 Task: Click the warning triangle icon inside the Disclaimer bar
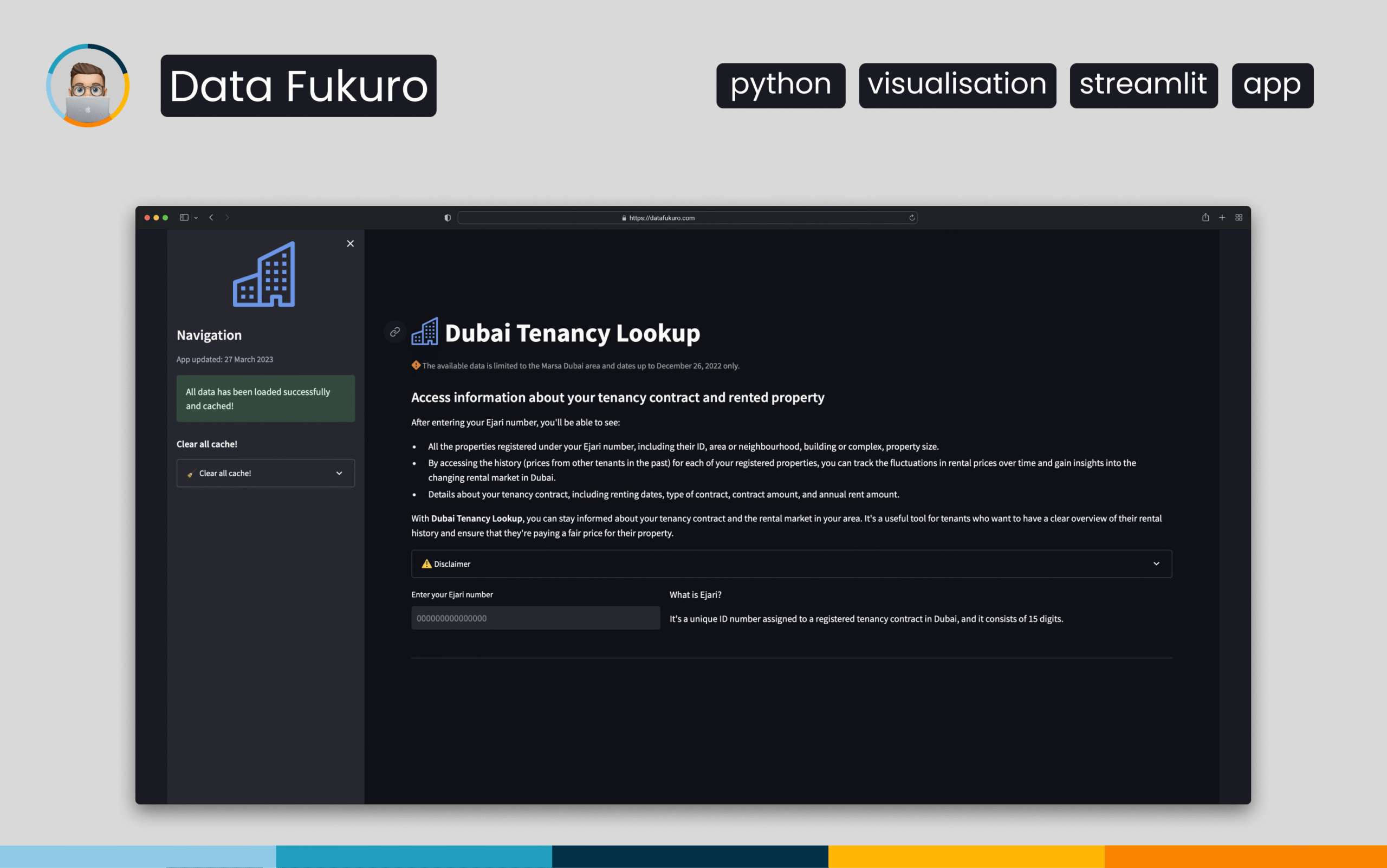click(426, 563)
